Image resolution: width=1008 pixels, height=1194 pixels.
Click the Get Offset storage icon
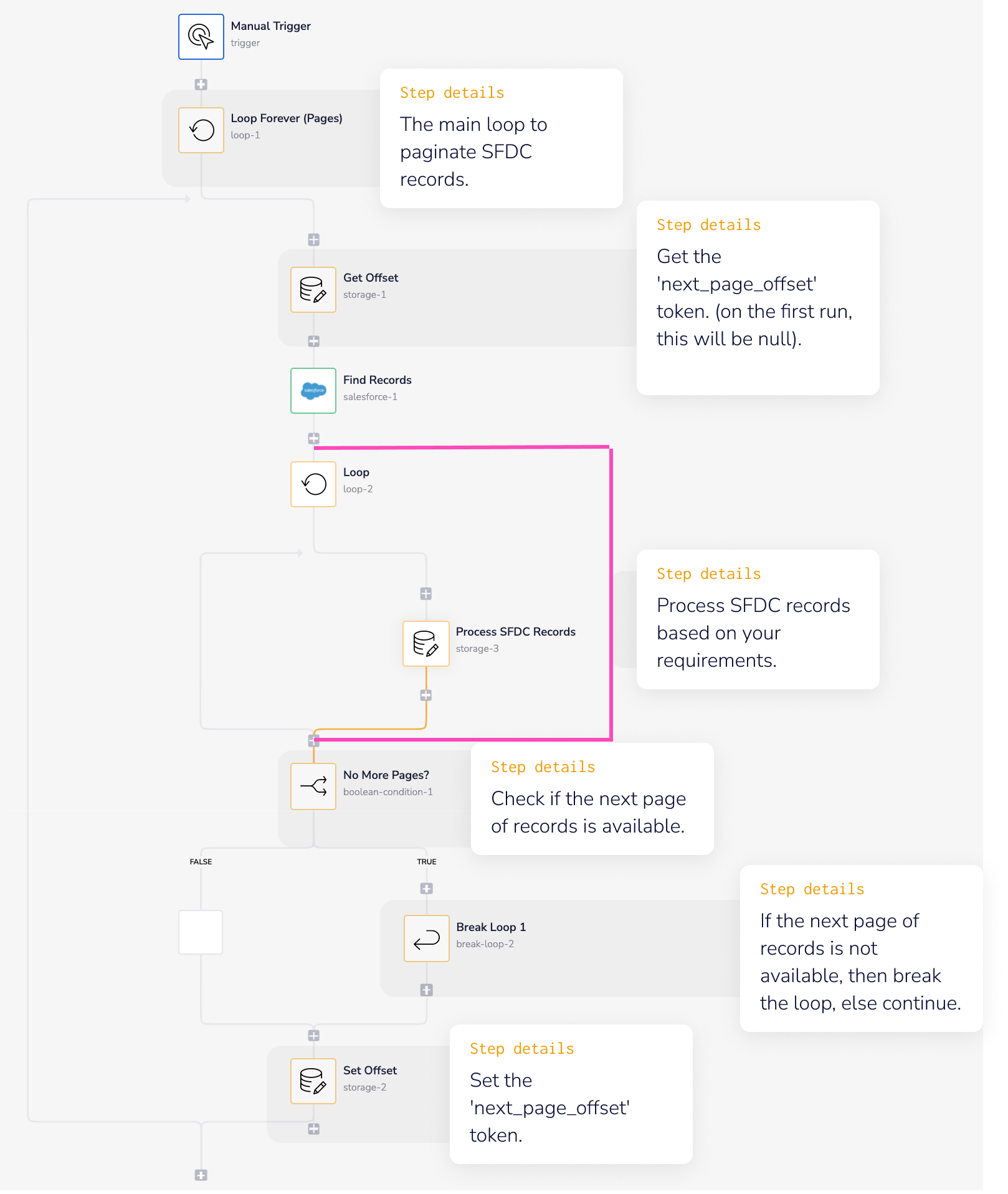tap(313, 290)
